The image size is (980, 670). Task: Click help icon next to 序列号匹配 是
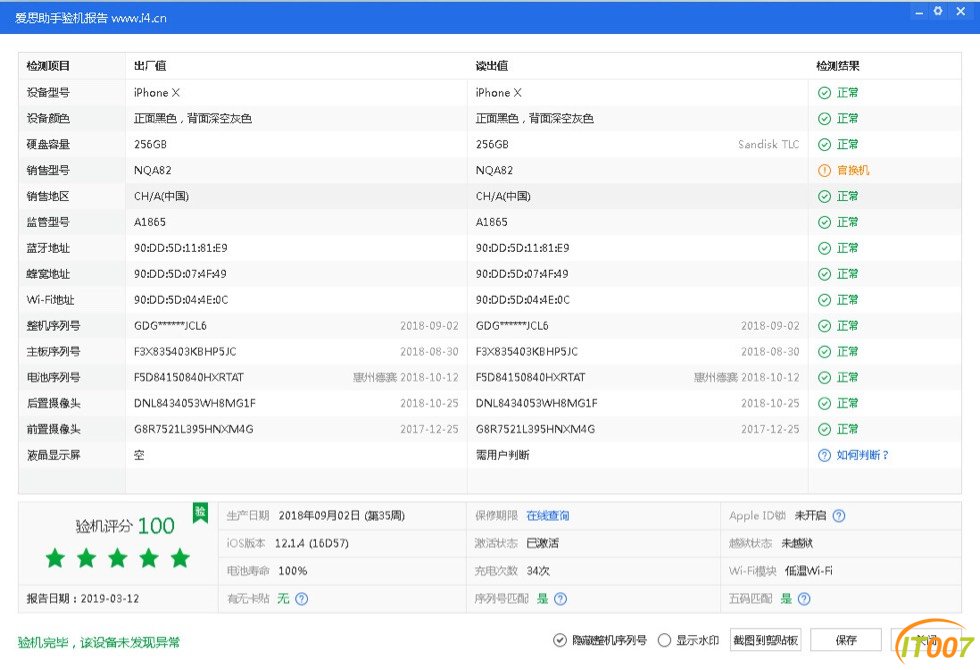point(561,599)
